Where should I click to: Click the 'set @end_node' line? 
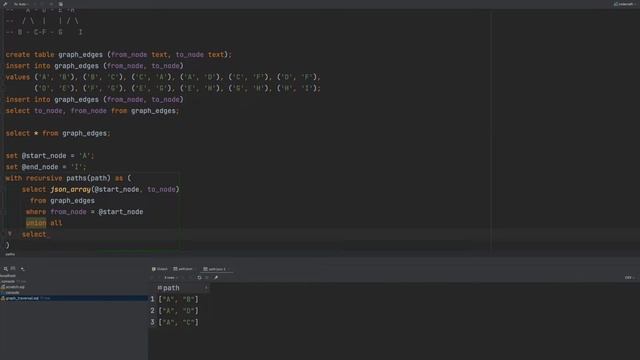click(x=46, y=167)
